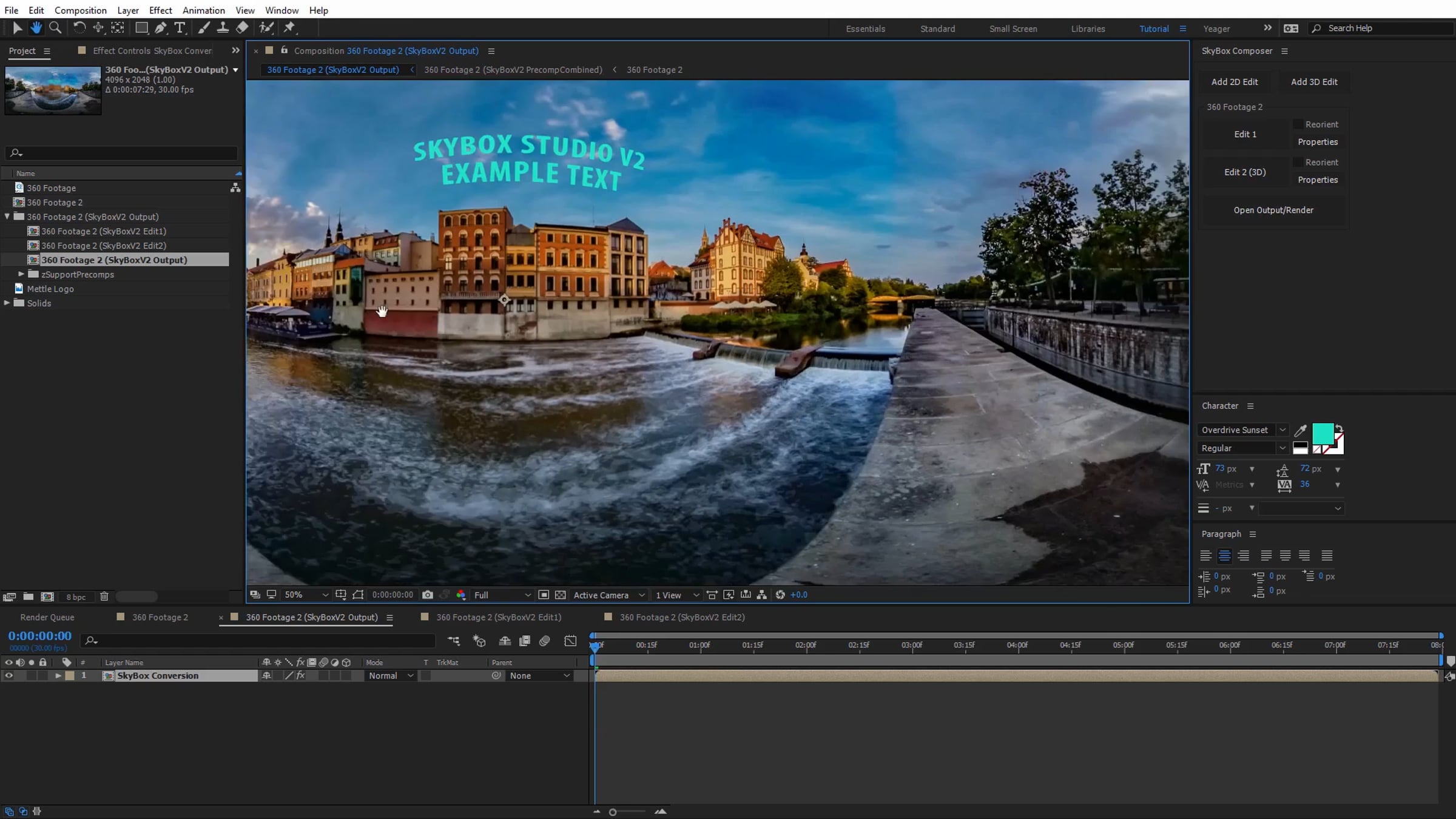Select the Rotation tool
The width and height of the screenshot is (1456, 819).
click(79, 28)
